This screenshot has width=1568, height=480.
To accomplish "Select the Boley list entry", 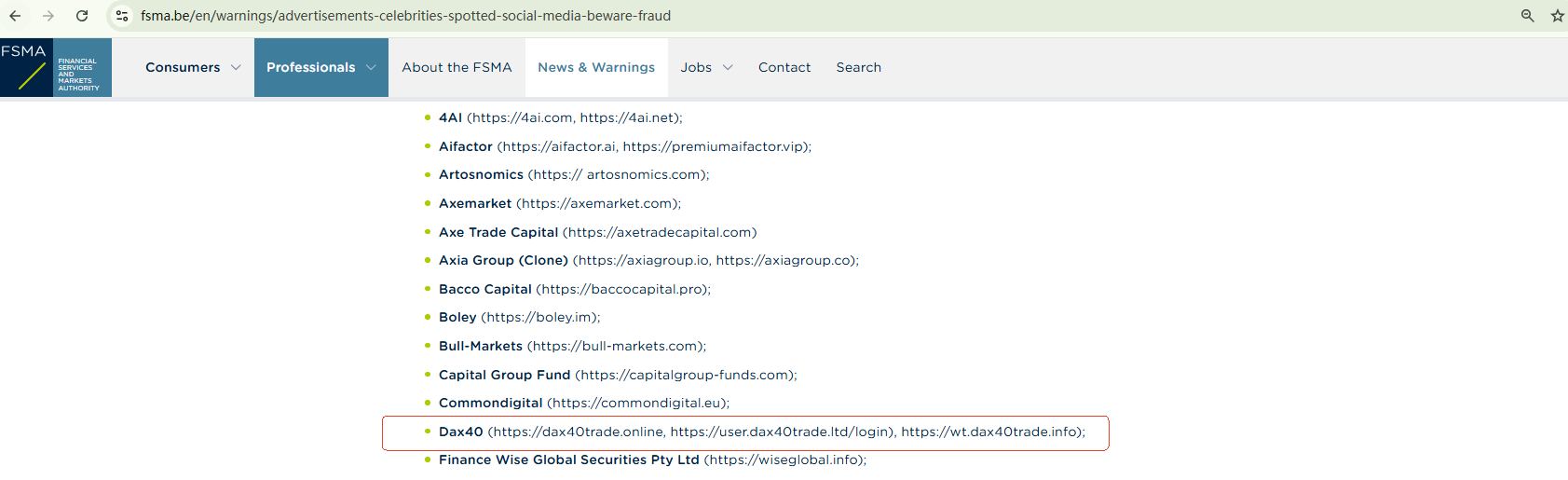I will tap(457, 317).
